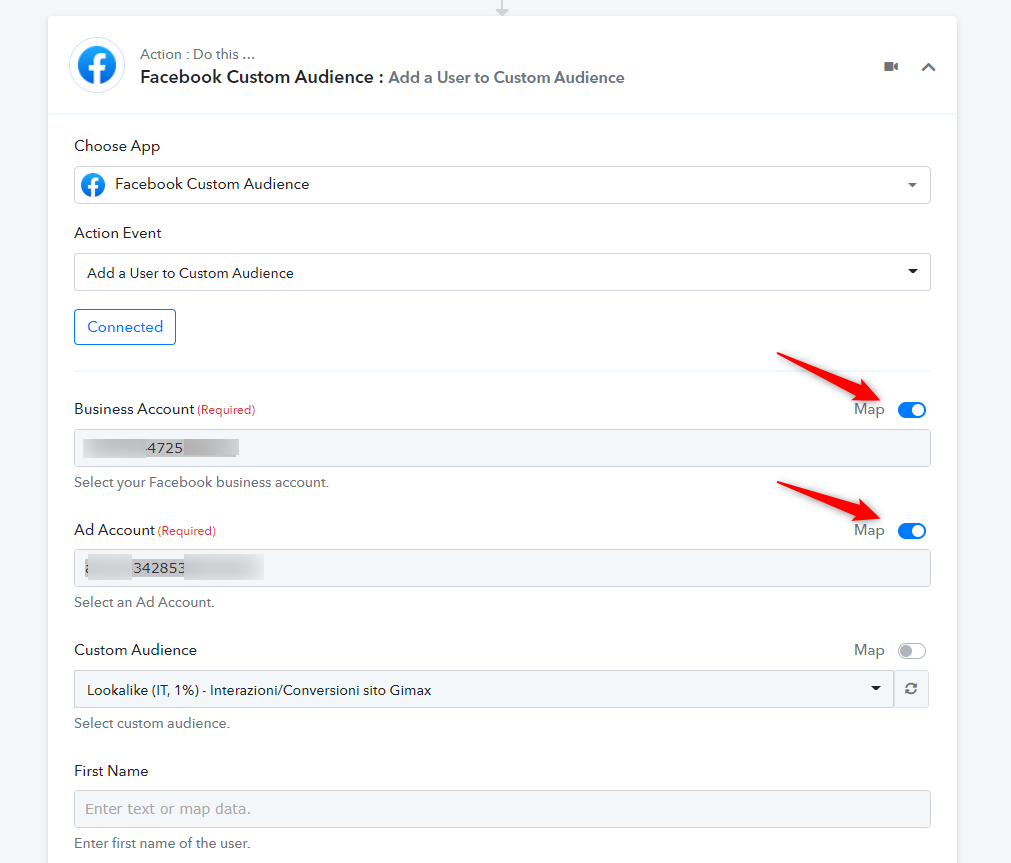
Task: Collapse the action step using the up chevron
Action: [x=928, y=67]
